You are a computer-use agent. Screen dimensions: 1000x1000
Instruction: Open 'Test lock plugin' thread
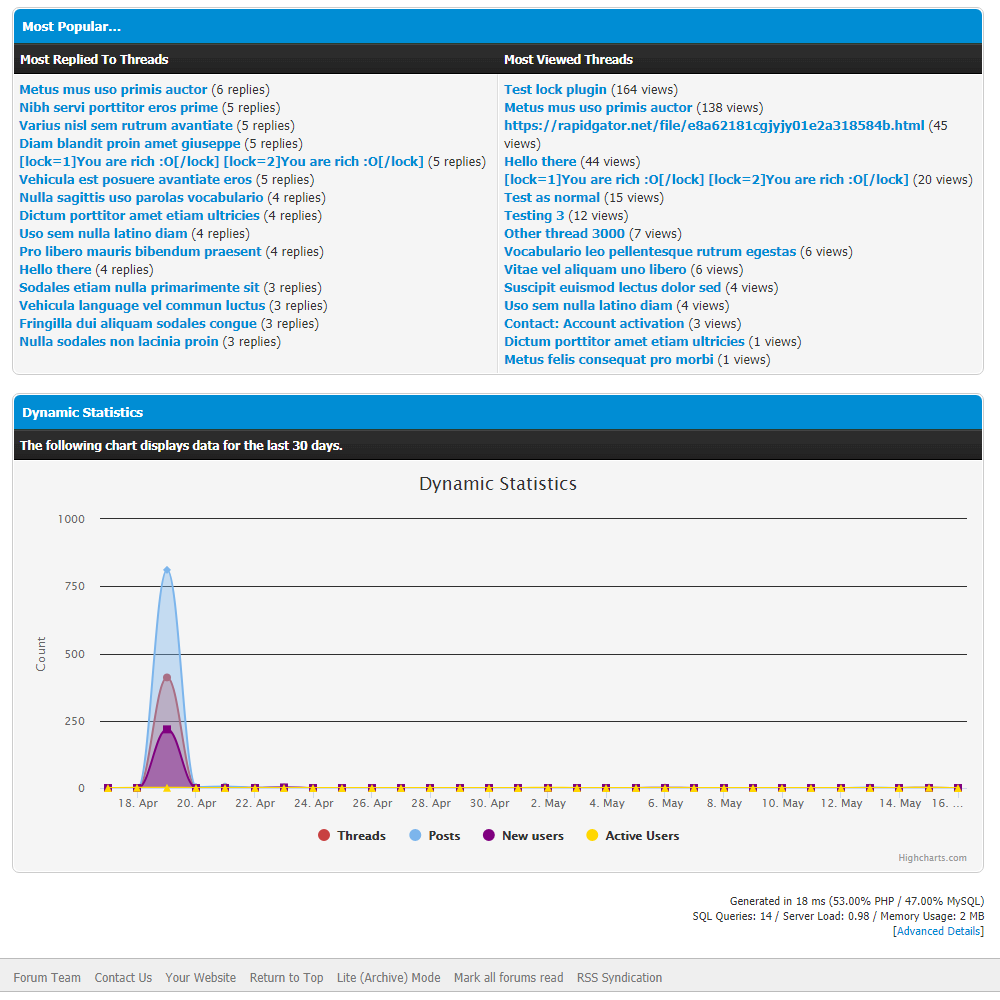[x=555, y=90]
